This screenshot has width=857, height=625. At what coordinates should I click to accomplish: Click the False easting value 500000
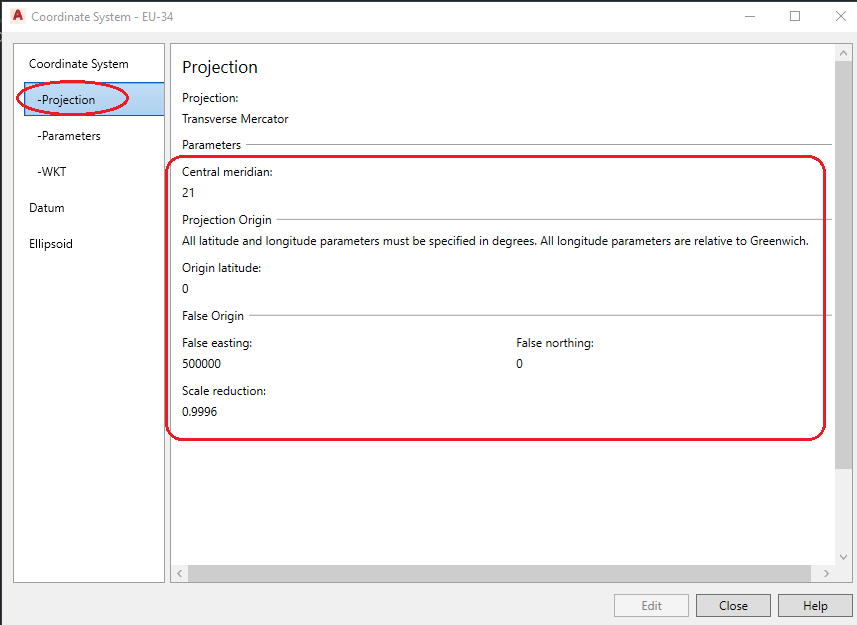[x=201, y=363]
